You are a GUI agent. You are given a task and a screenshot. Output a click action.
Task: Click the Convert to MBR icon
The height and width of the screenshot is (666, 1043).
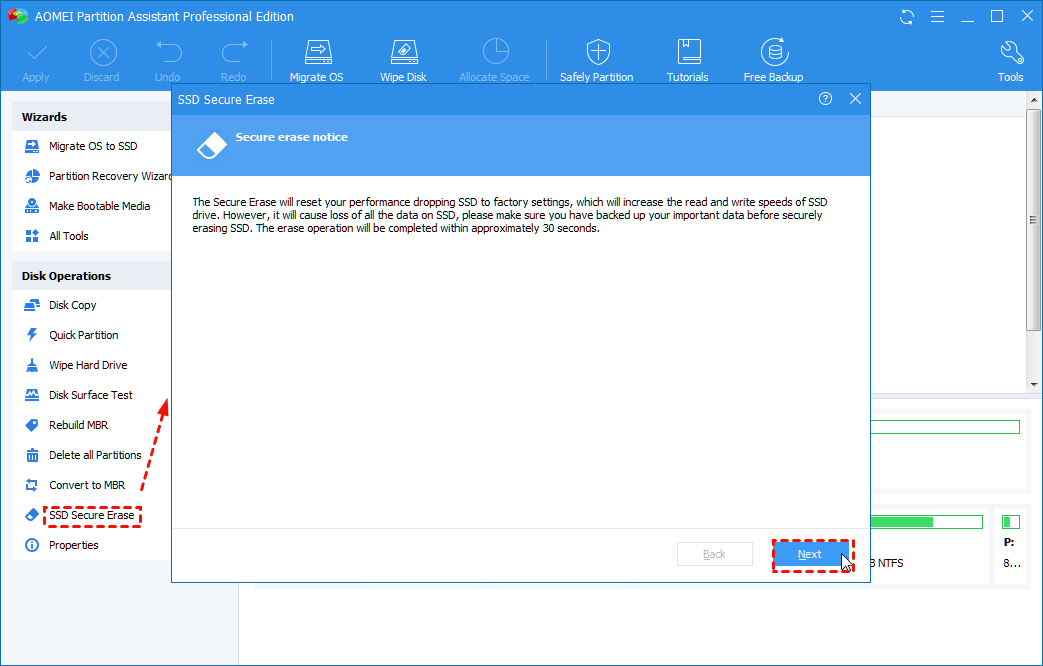tap(32, 485)
